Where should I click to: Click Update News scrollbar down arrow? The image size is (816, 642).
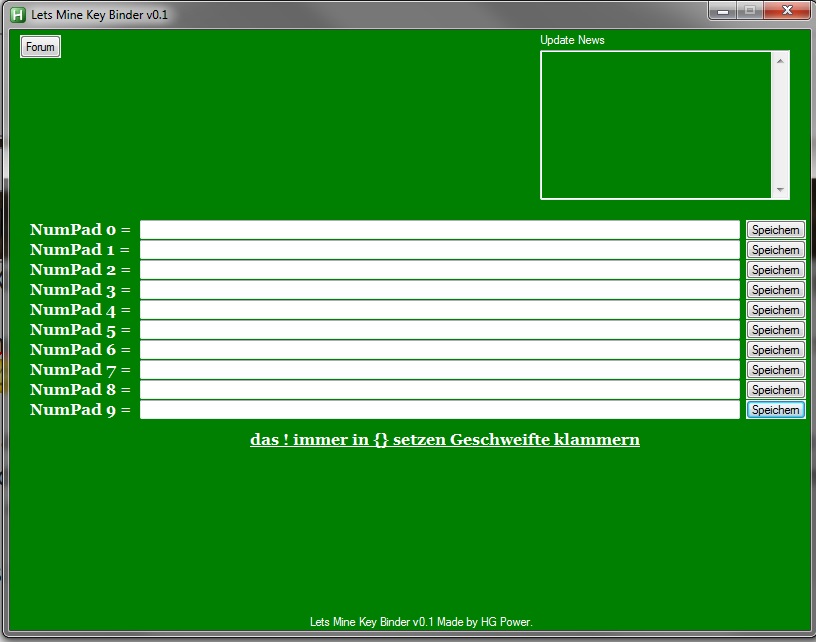coord(780,190)
